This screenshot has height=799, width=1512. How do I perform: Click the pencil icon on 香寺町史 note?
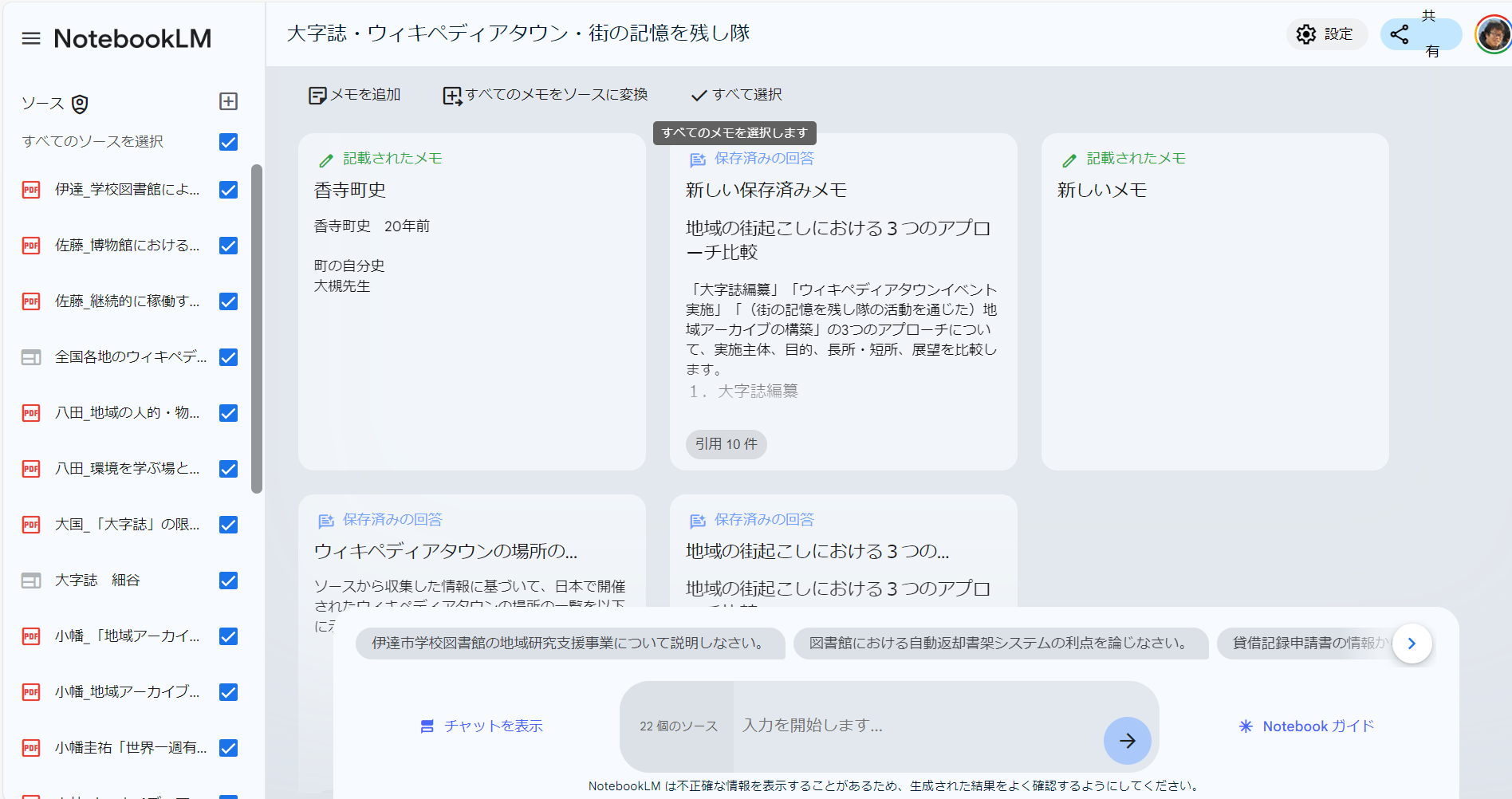(x=325, y=159)
